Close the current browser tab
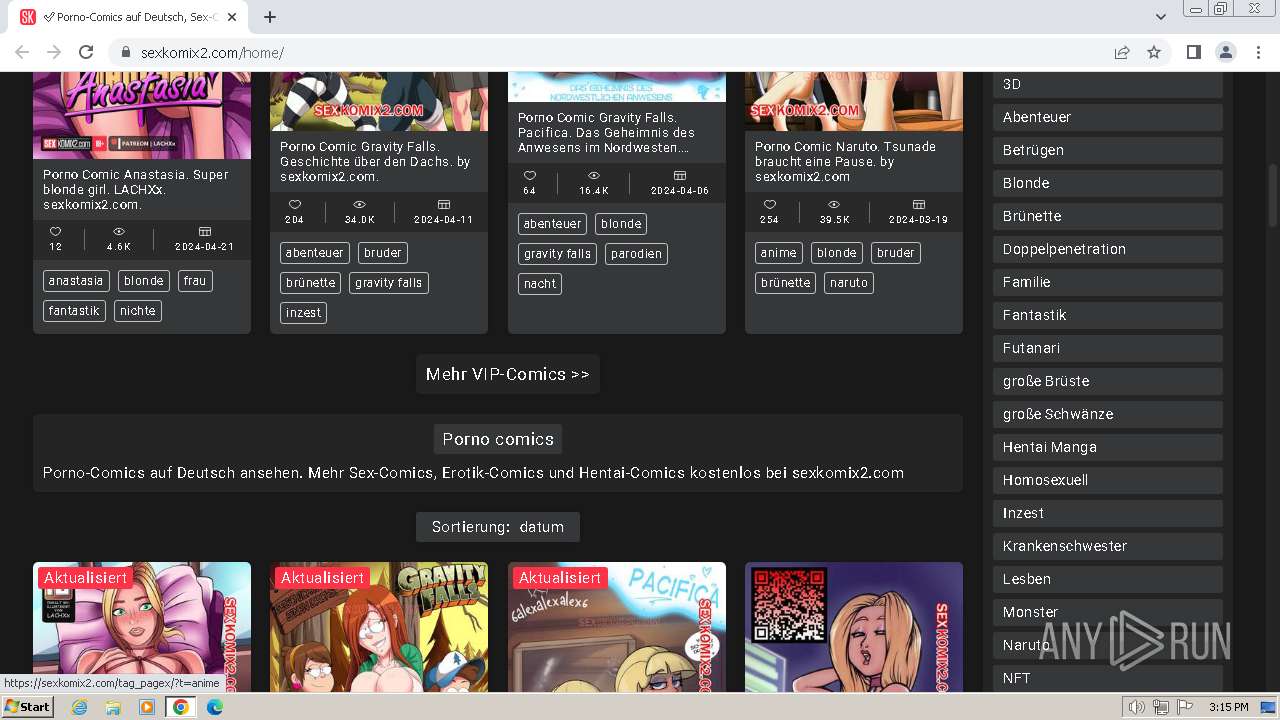 [233, 17]
